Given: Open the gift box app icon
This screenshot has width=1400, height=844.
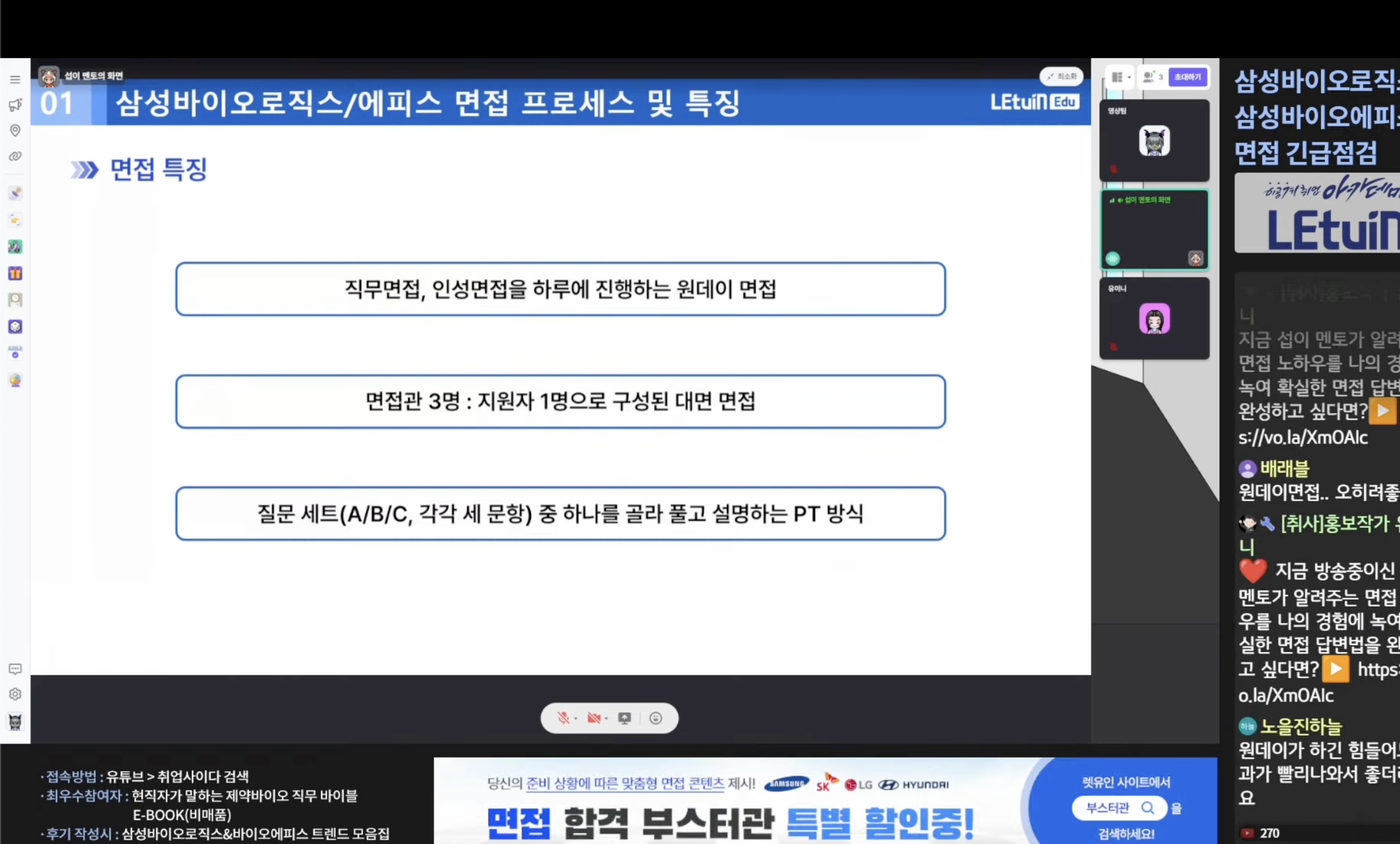Looking at the screenshot, I should point(15,273).
